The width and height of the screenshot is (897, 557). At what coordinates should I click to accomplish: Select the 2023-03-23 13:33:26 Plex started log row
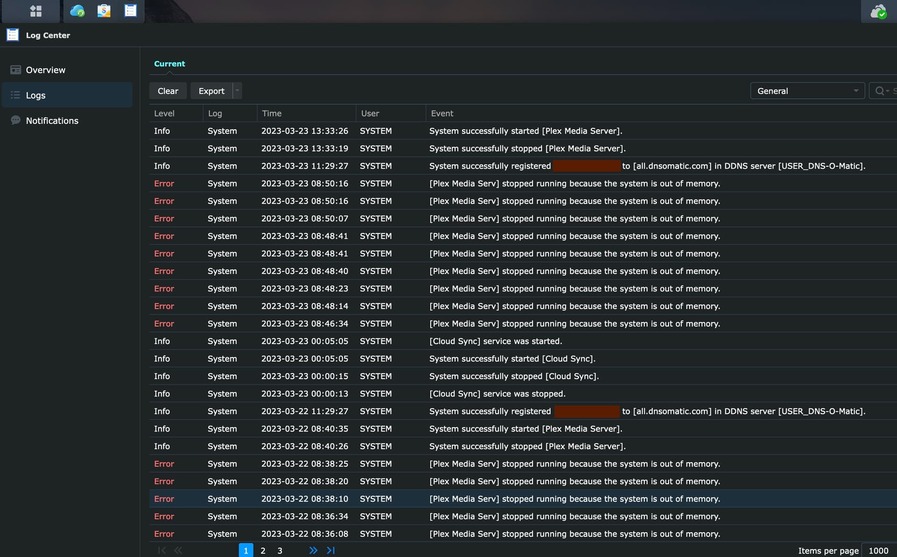pos(523,131)
